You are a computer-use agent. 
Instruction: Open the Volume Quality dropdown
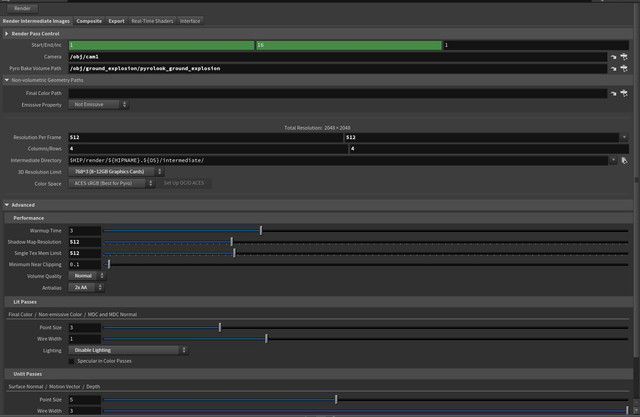[87, 276]
